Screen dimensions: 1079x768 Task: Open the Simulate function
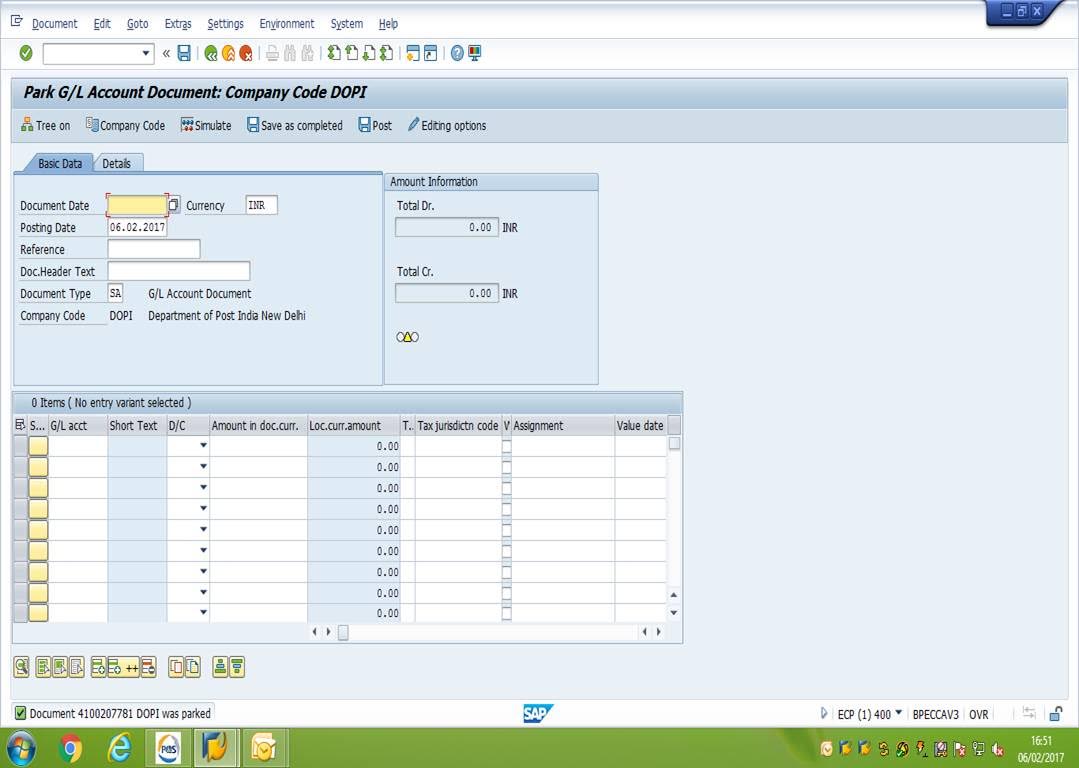point(205,125)
